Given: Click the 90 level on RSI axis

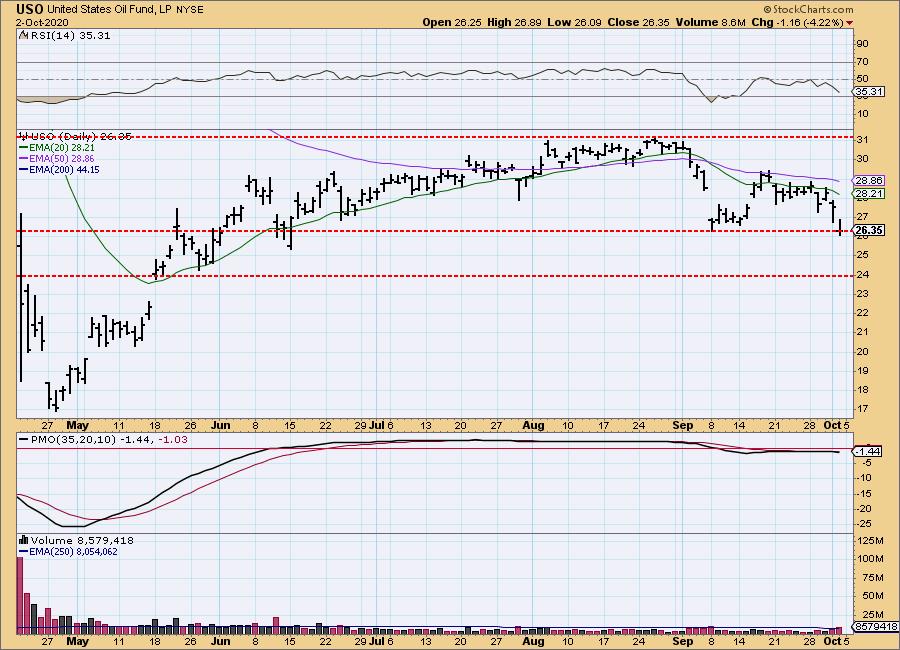Looking at the screenshot, I should tap(862, 44).
